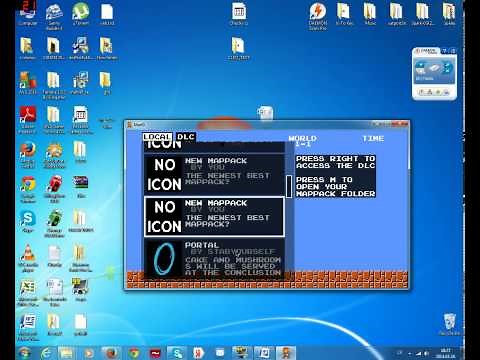480x360 pixels.
Task: Switch to Firefox in the taskbar
Action: pos(110,353)
